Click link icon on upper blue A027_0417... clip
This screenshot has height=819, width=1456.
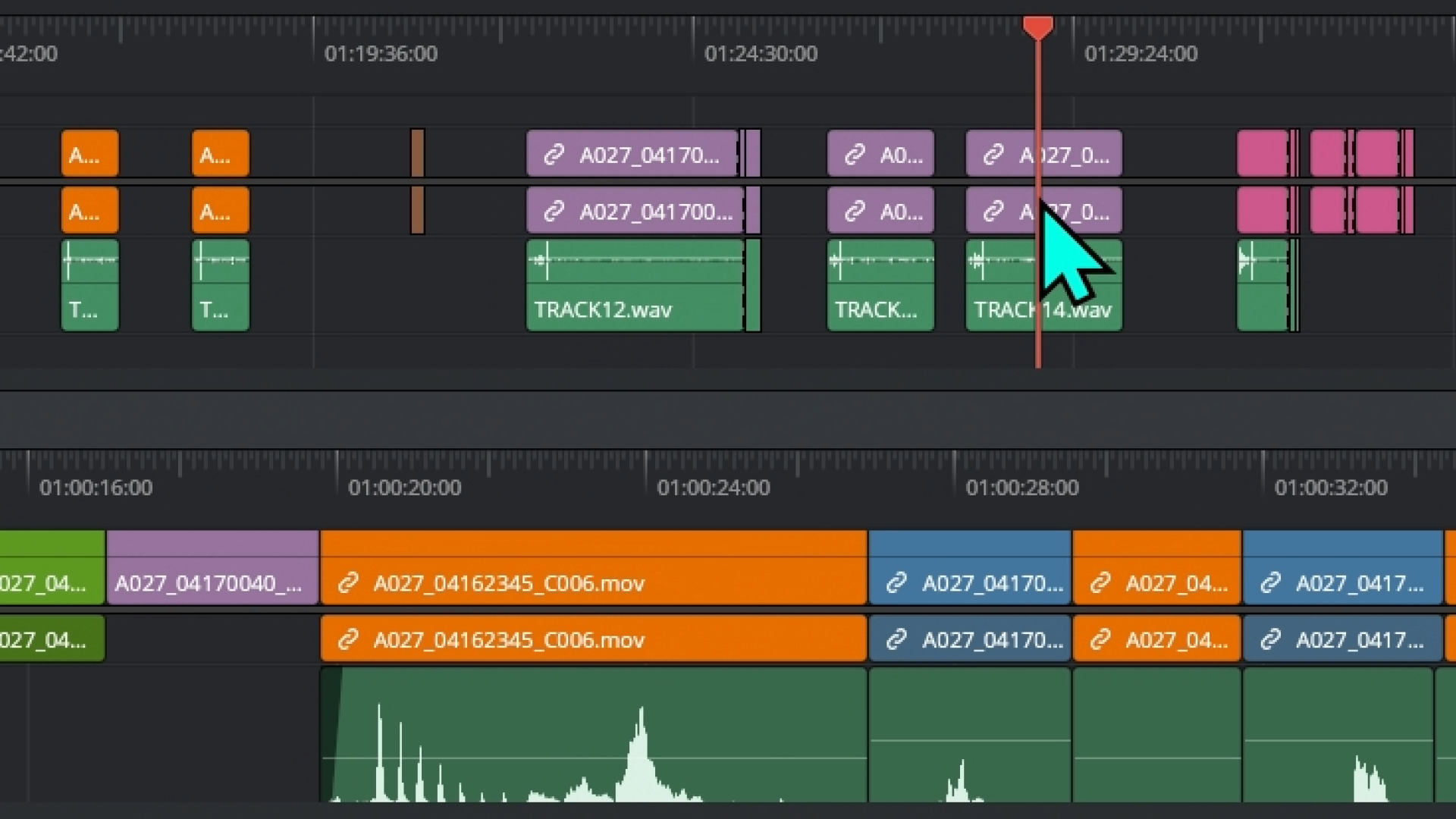1270,583
